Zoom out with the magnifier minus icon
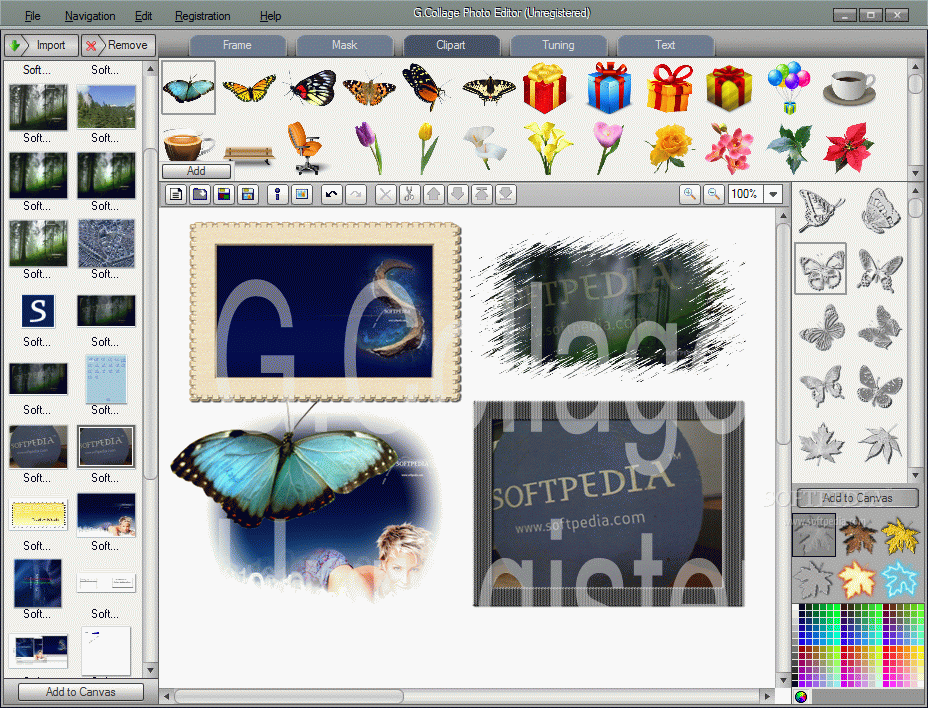The image size is (928, 708). coord(714,194)
